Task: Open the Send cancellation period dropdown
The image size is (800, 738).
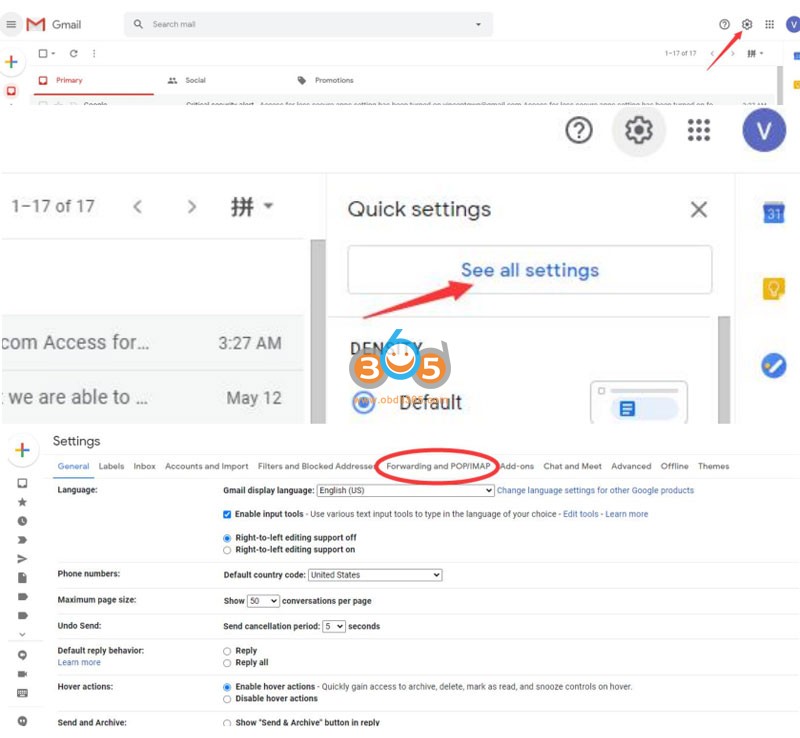Action: click(334, 626)
